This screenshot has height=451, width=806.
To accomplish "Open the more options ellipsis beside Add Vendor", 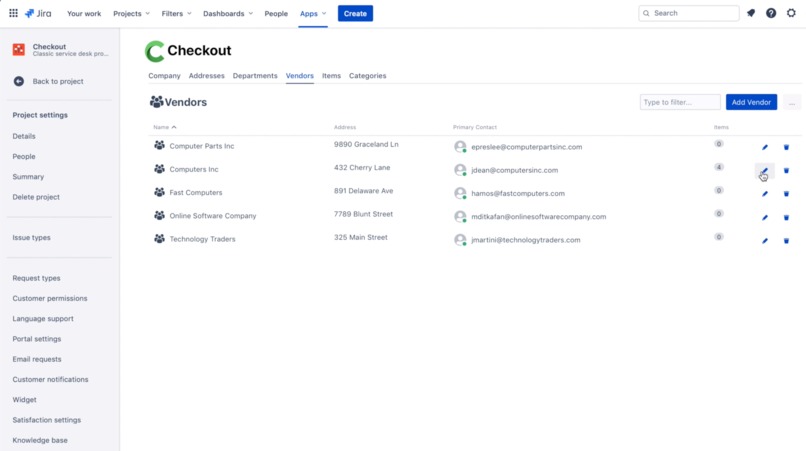I will pyautogui.click(x=792, y=102).
